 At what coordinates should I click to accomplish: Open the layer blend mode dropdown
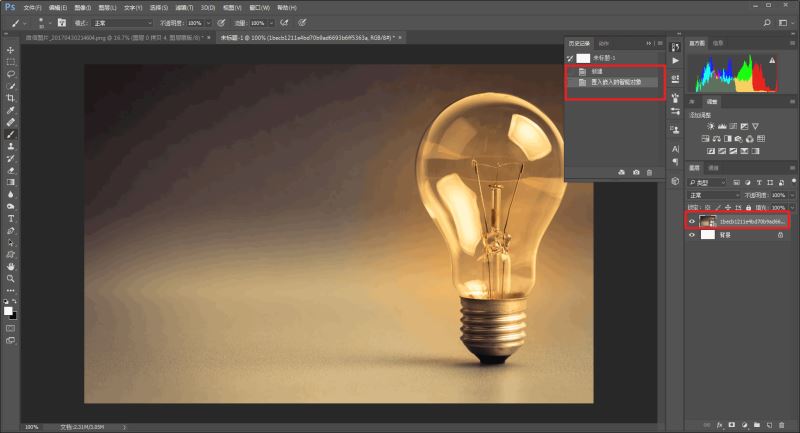pyautogui.click(x=713, y=195)
